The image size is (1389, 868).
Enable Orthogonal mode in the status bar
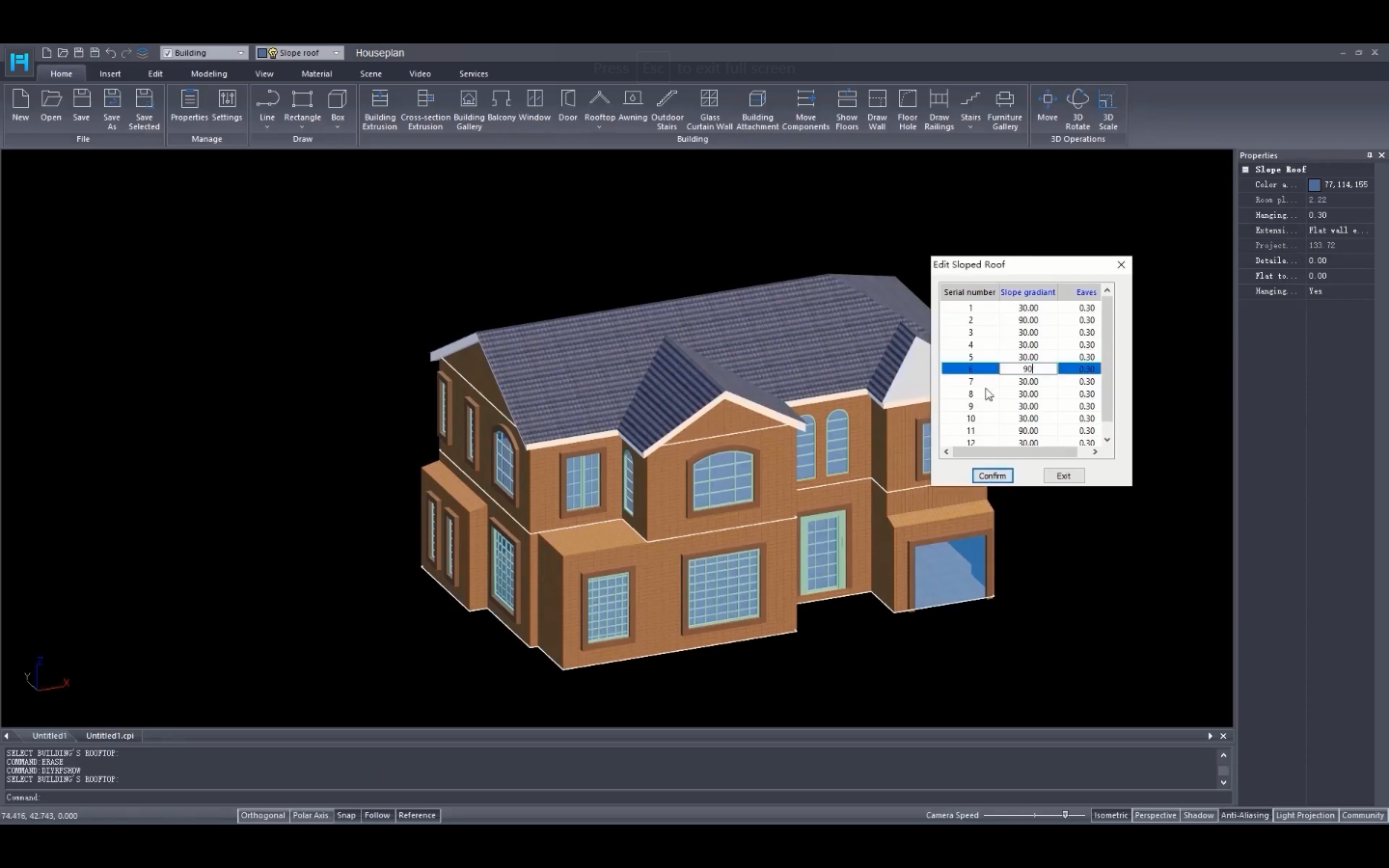point(262,815)
